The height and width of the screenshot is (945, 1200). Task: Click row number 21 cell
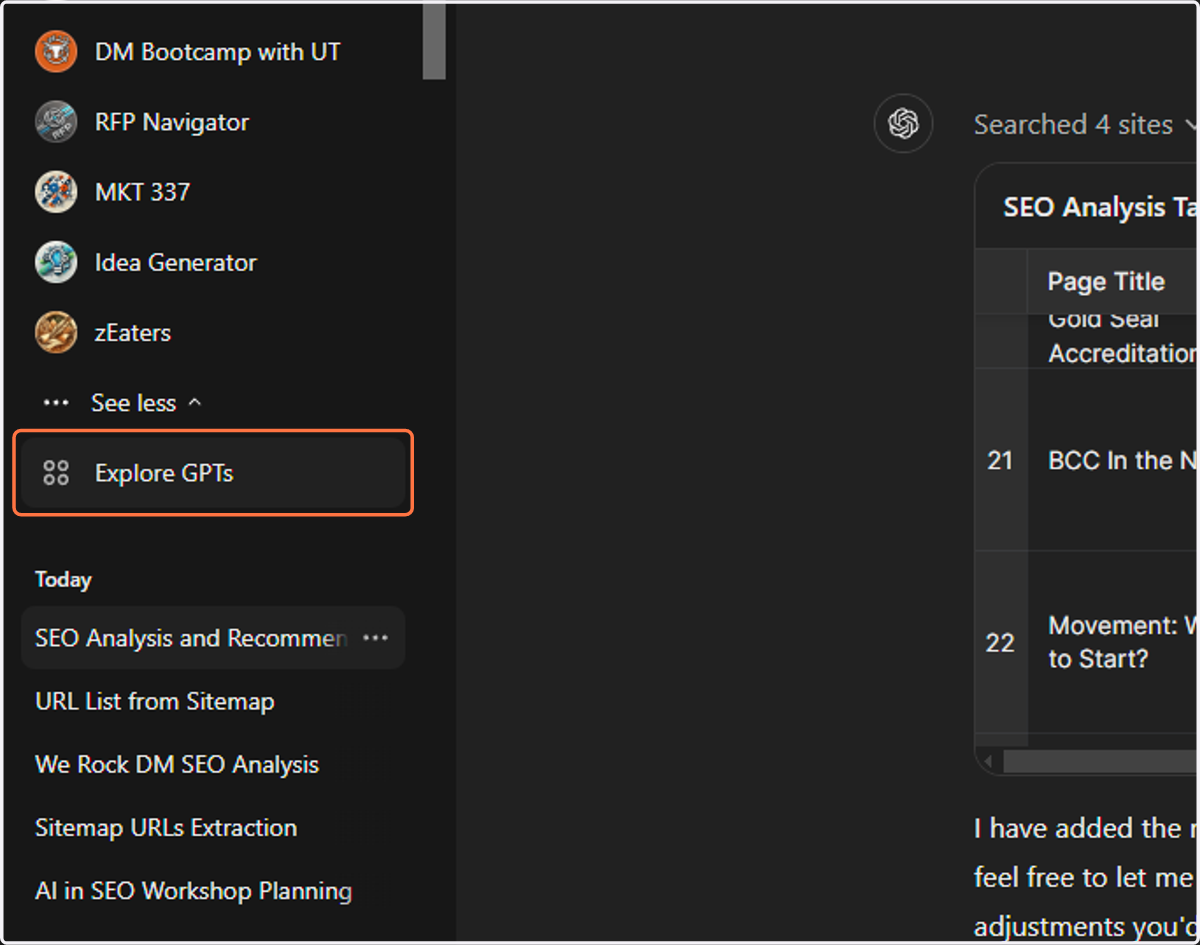[1000, 460]
